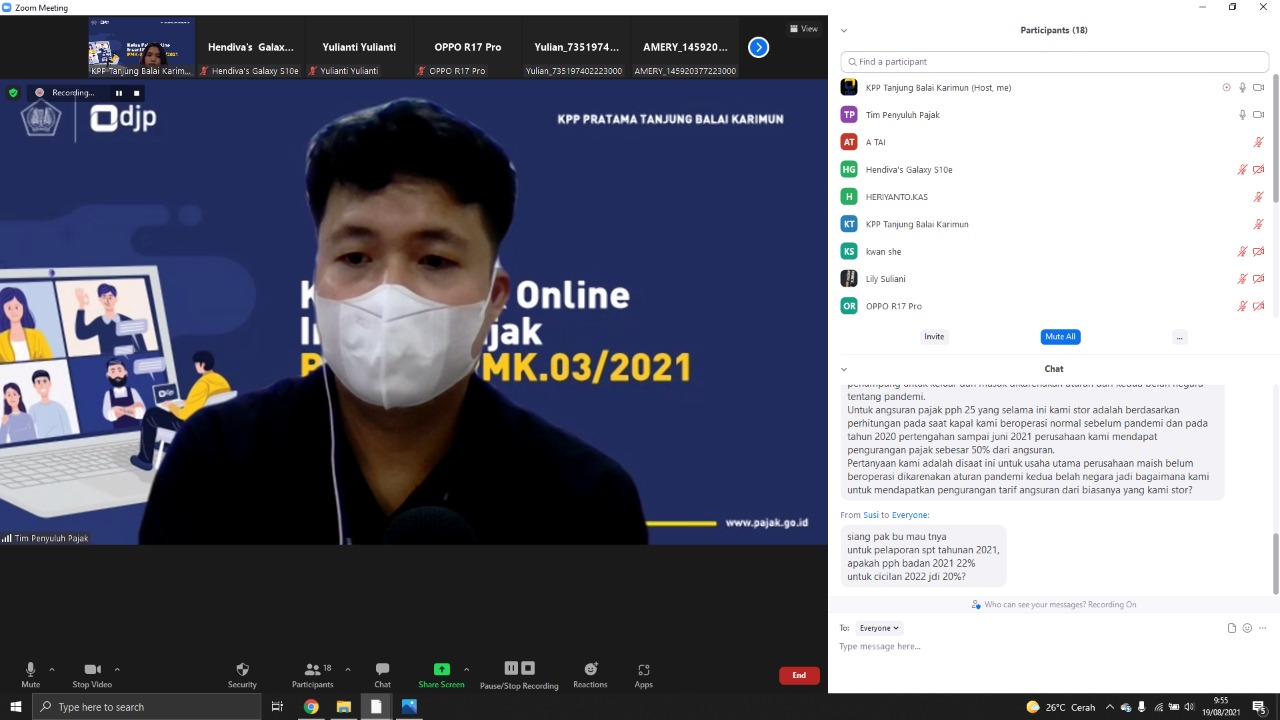Open the Chat icon in toolbar

point(382,669)
